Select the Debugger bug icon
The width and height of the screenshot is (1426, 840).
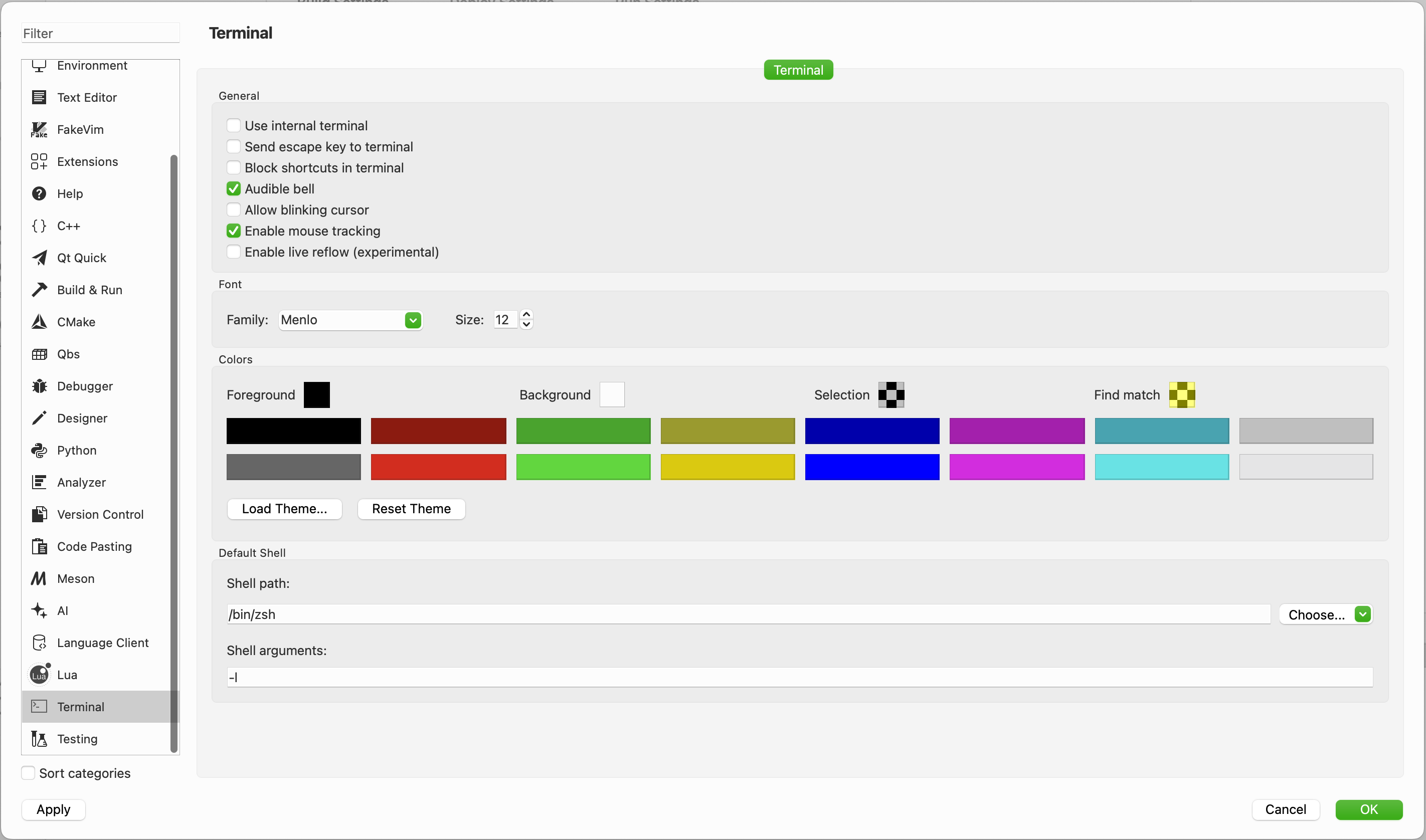click(x=39, y=386)
